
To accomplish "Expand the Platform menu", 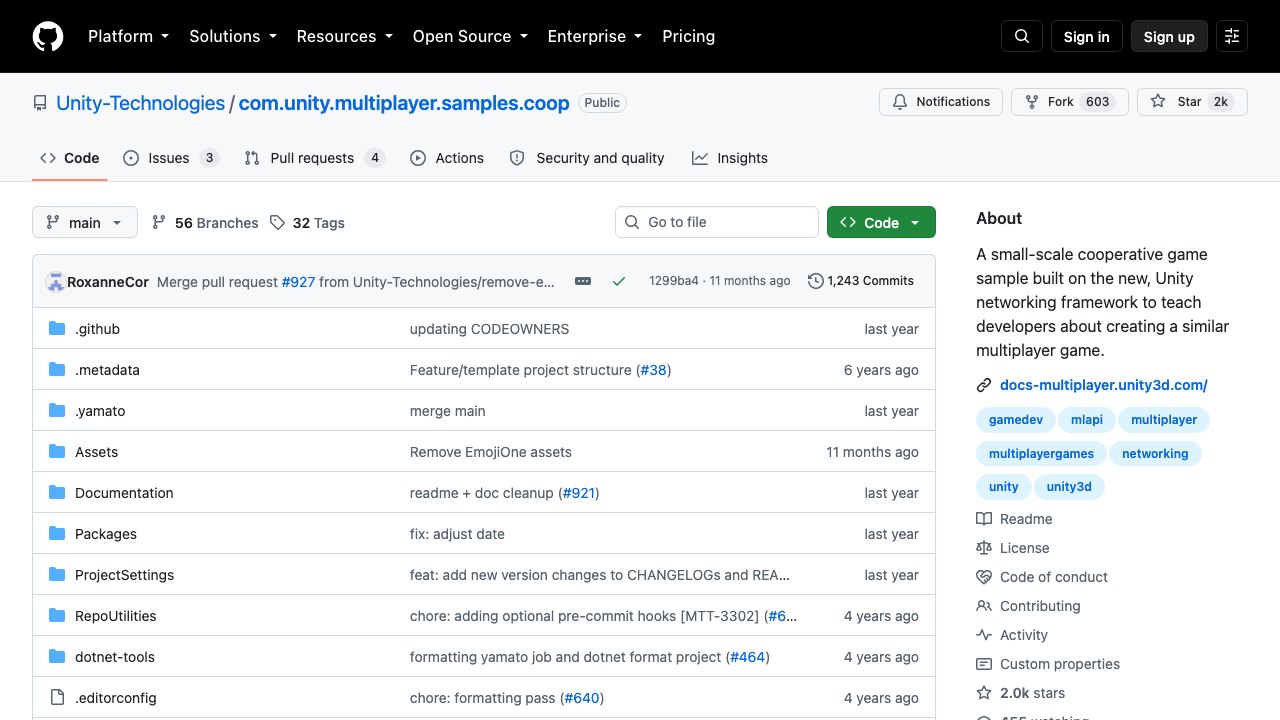I will point(128,36).
